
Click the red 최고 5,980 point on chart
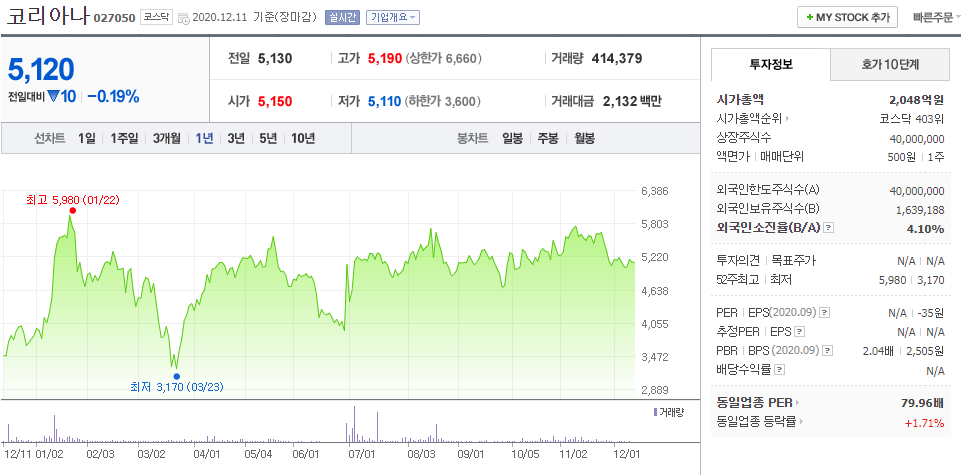coord(72,211)
